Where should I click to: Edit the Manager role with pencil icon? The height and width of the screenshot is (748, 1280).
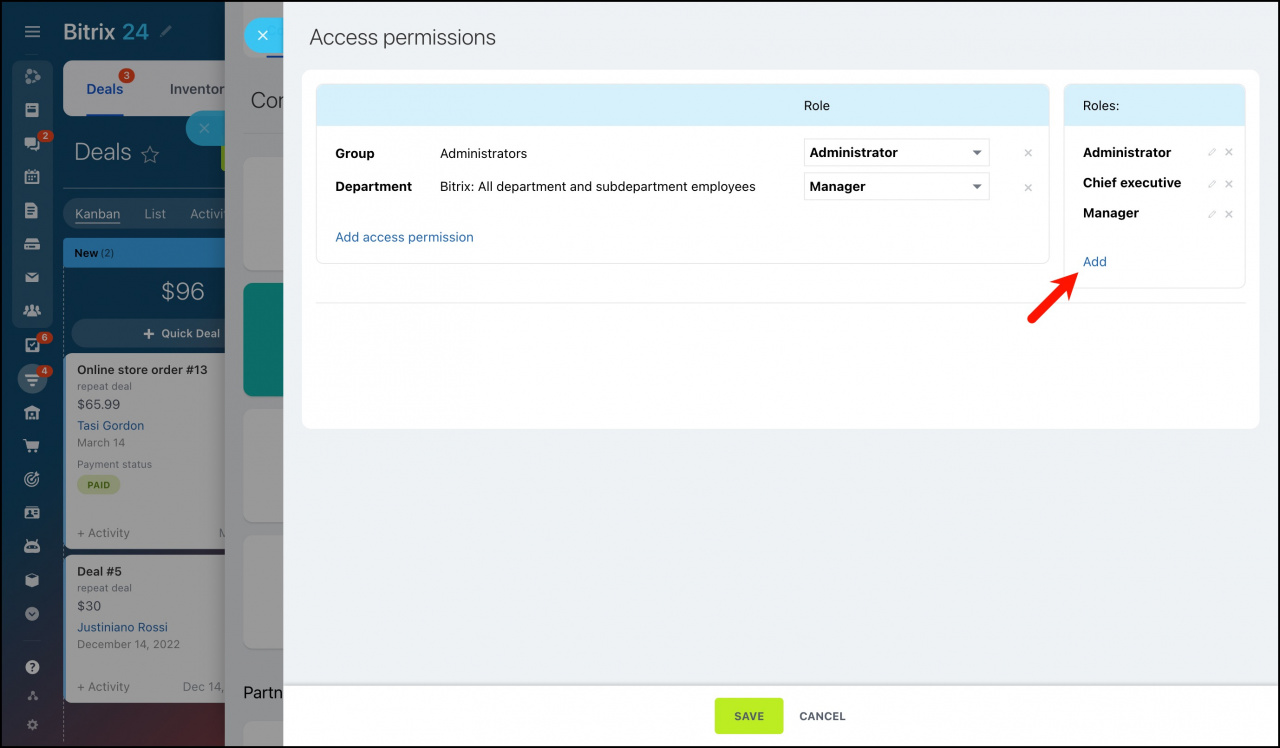tap(1212, 214)
